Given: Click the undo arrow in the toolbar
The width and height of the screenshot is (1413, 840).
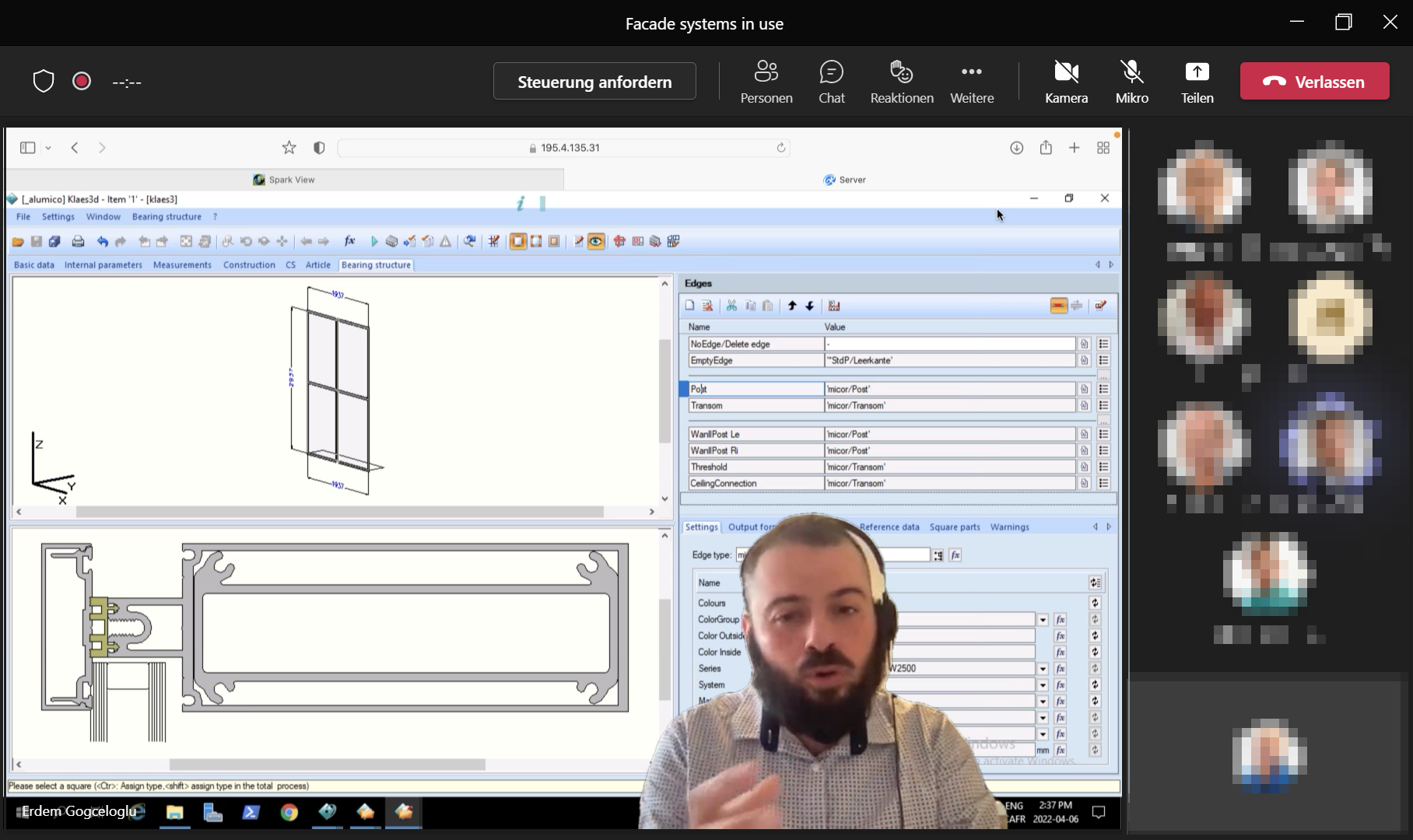Looking at the screenshot, I should click(x=103, y=242).
